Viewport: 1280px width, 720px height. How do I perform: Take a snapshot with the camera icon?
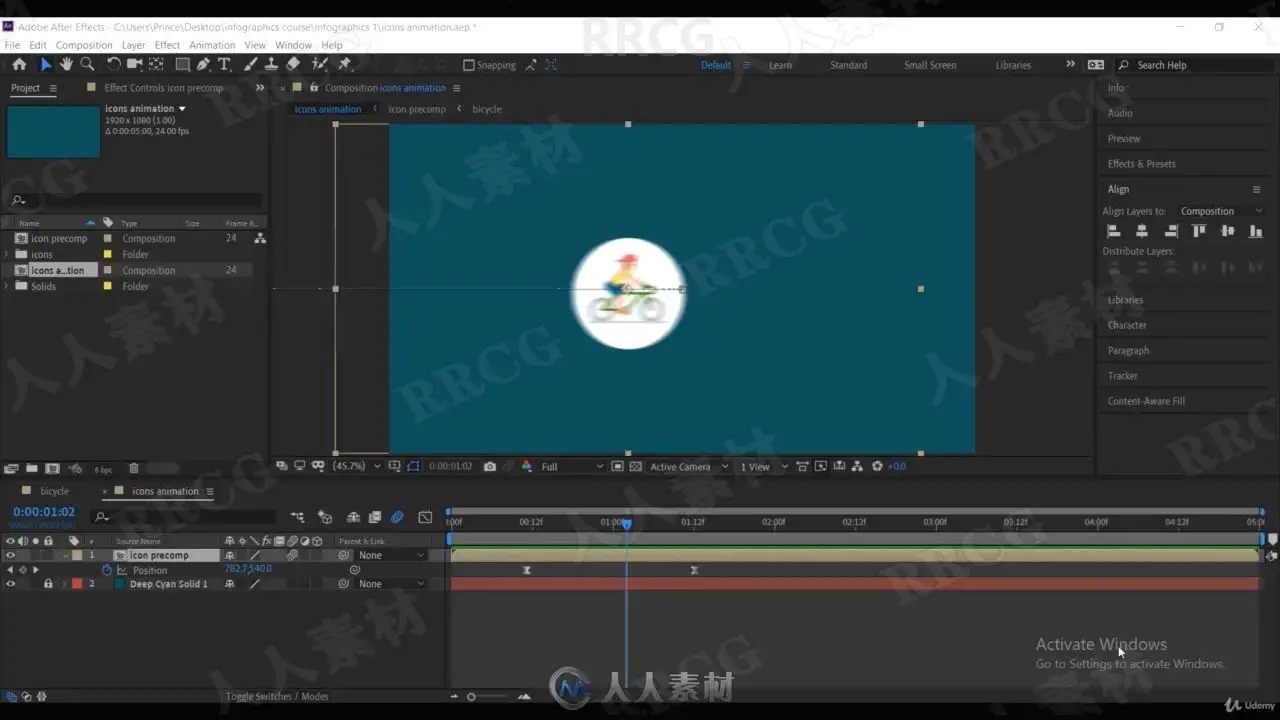[489, 466]
